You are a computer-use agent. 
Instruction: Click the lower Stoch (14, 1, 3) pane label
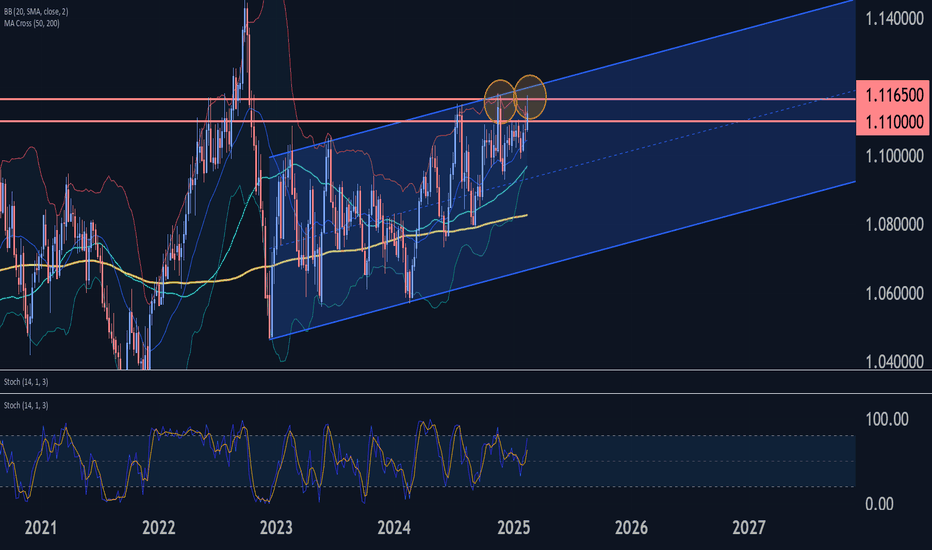(x=26, y=406)
